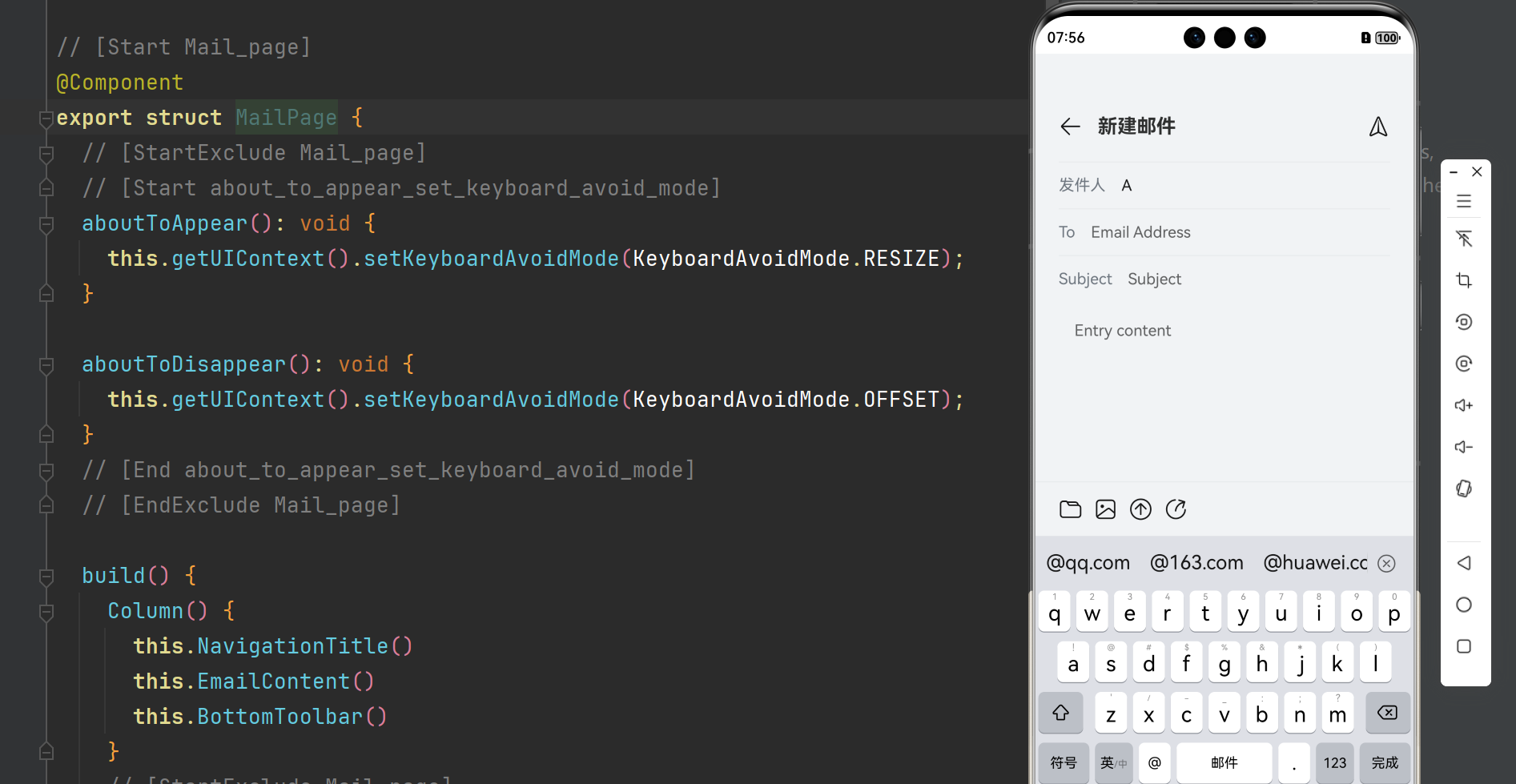Insert a picture via image icon
The width and height of the screenshot is (1516, 784).
click(x=1106, y=509)
